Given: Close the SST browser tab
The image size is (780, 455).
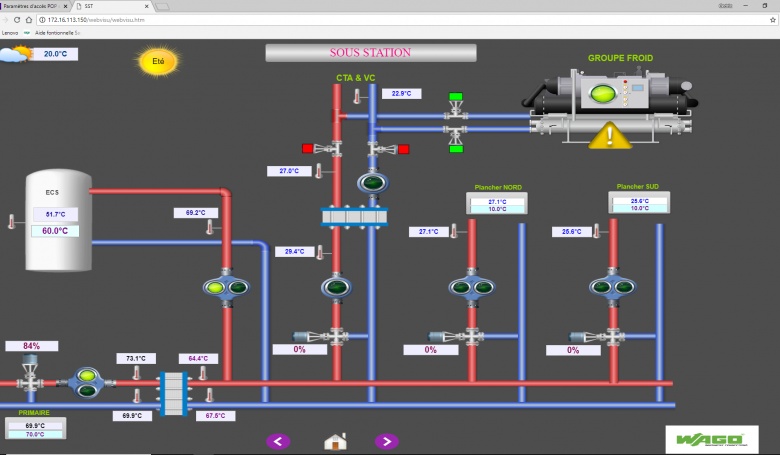Looking at the screenshot, I should pyautogui.click(x=147, y=6).
